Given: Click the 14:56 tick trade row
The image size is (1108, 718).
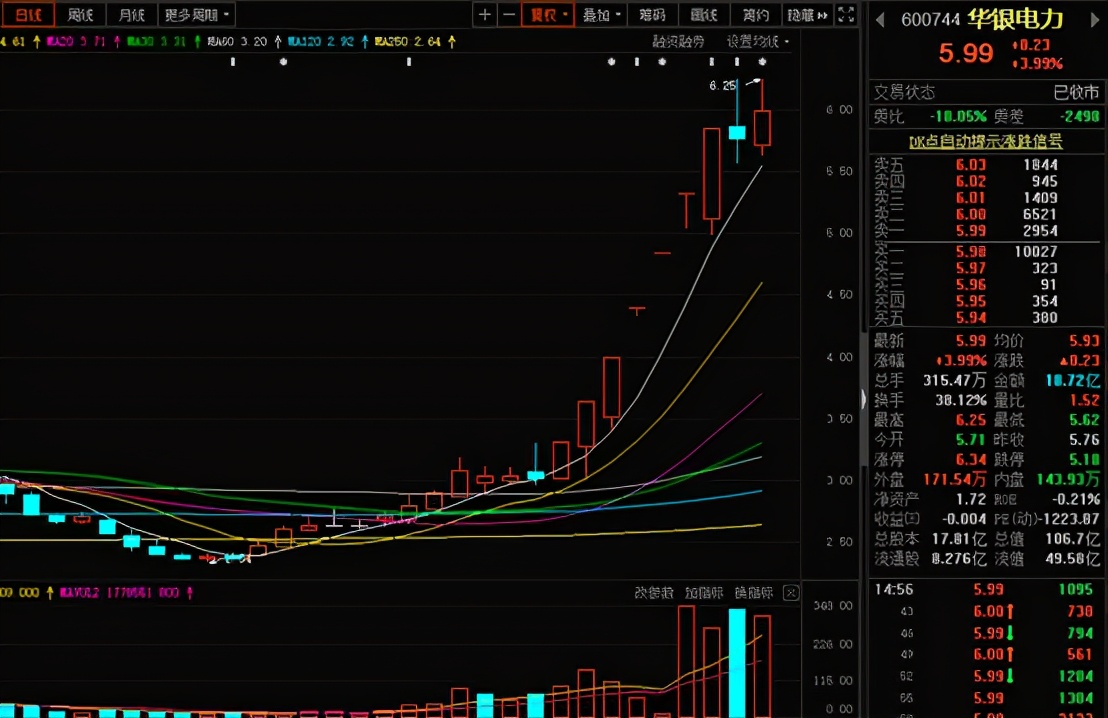Looking at the screenshot, I should 985,589.
